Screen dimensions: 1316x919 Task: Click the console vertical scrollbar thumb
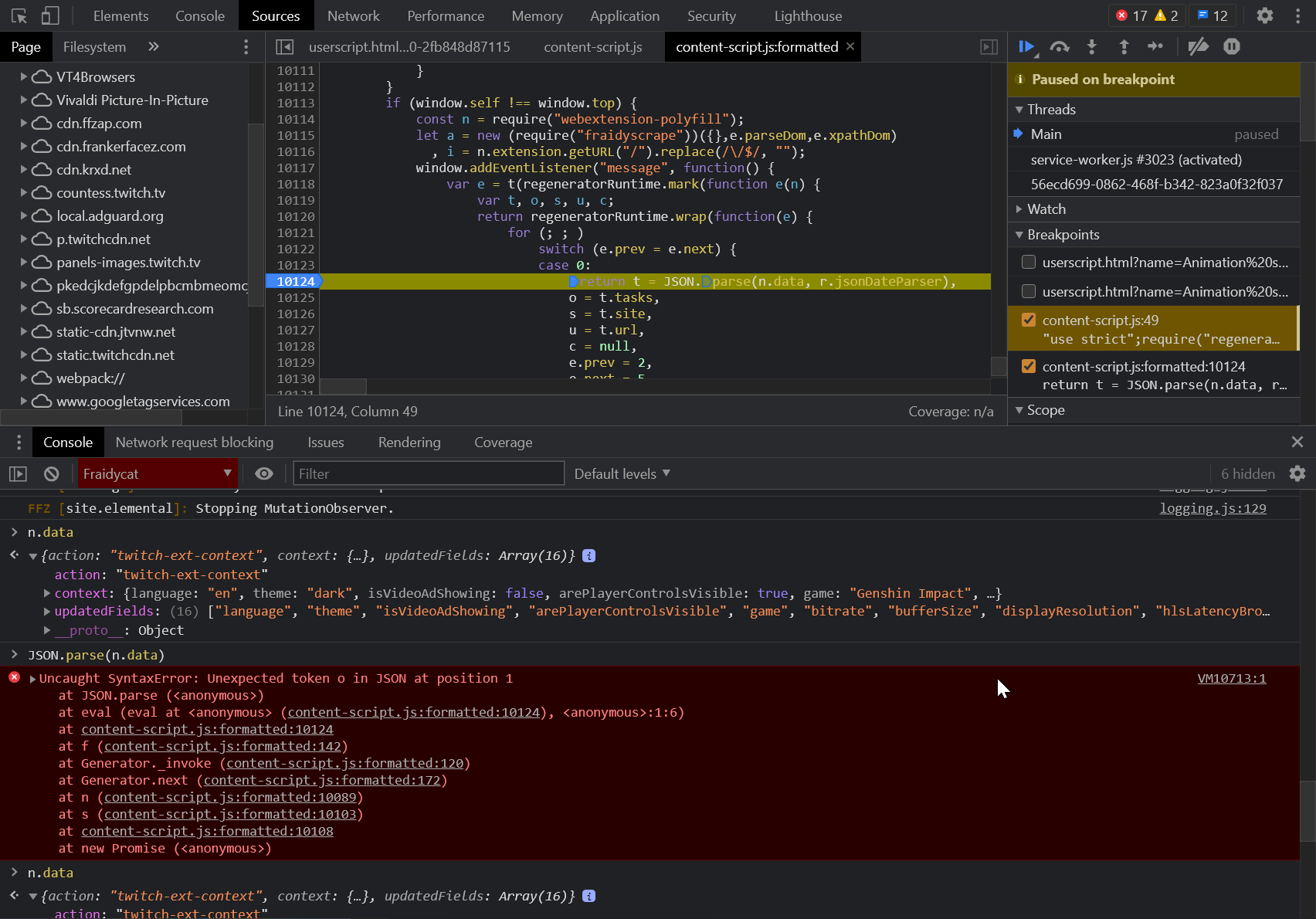[x=1307, y=811]
